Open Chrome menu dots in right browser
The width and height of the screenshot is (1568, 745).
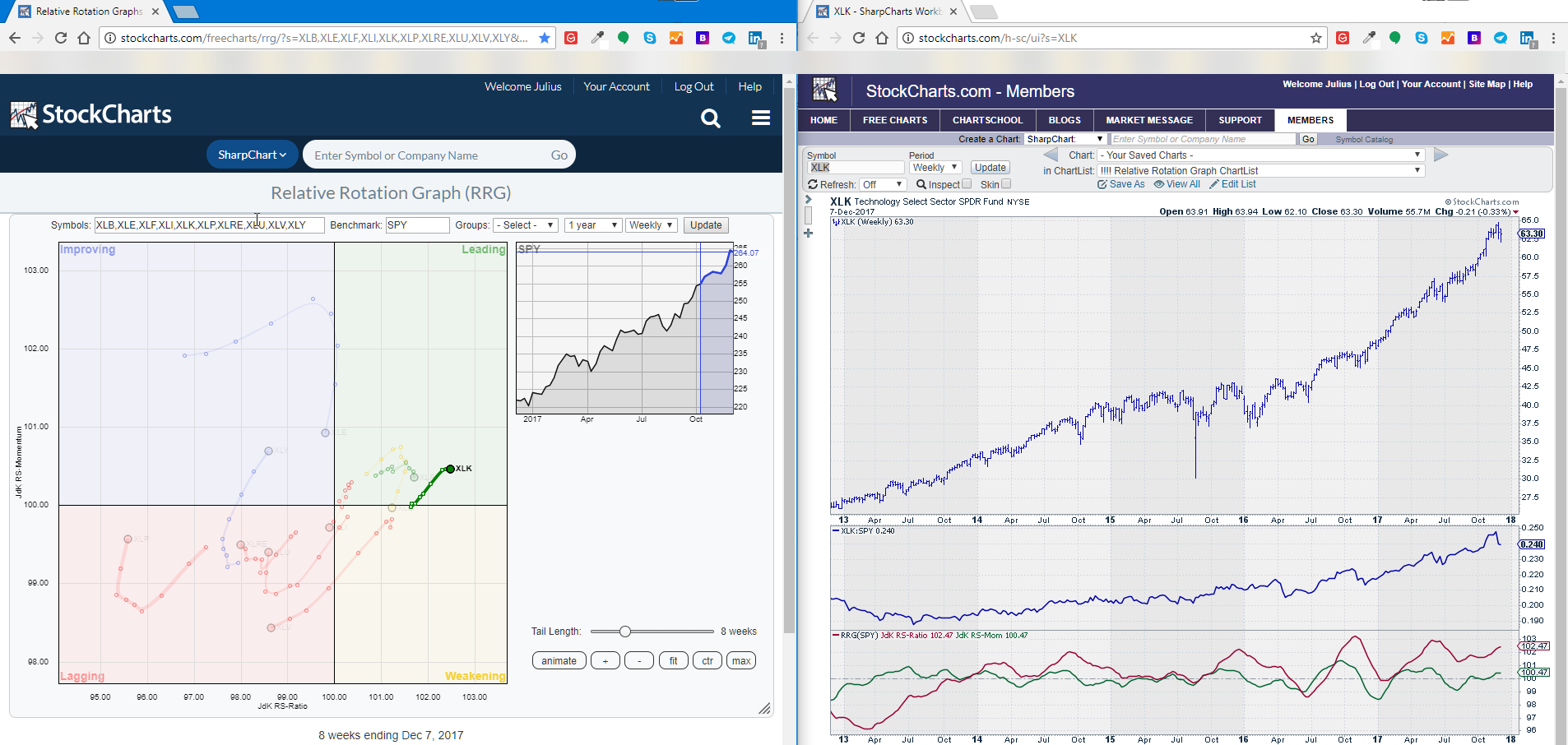pyautogui.click(x=1553, y=38)
